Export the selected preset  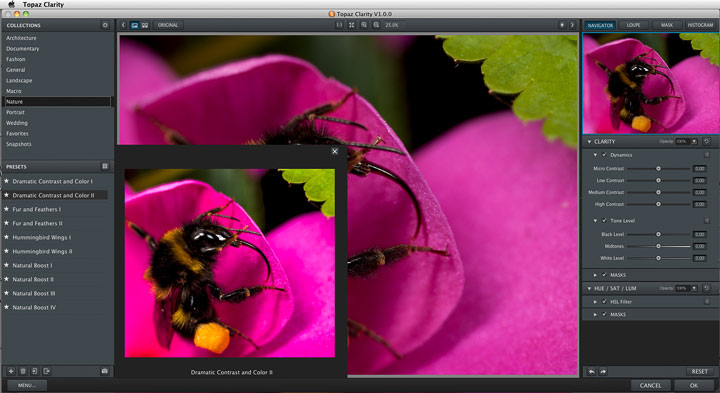point(47,371)
